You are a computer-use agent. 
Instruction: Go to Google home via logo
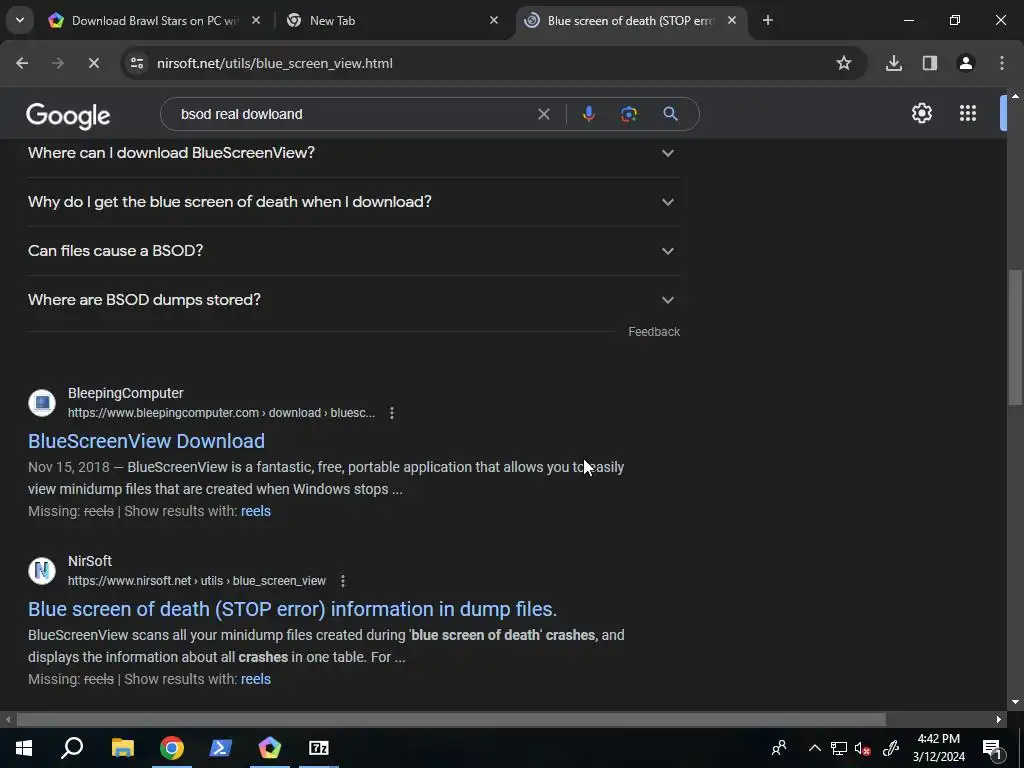[x=68, y=116]
